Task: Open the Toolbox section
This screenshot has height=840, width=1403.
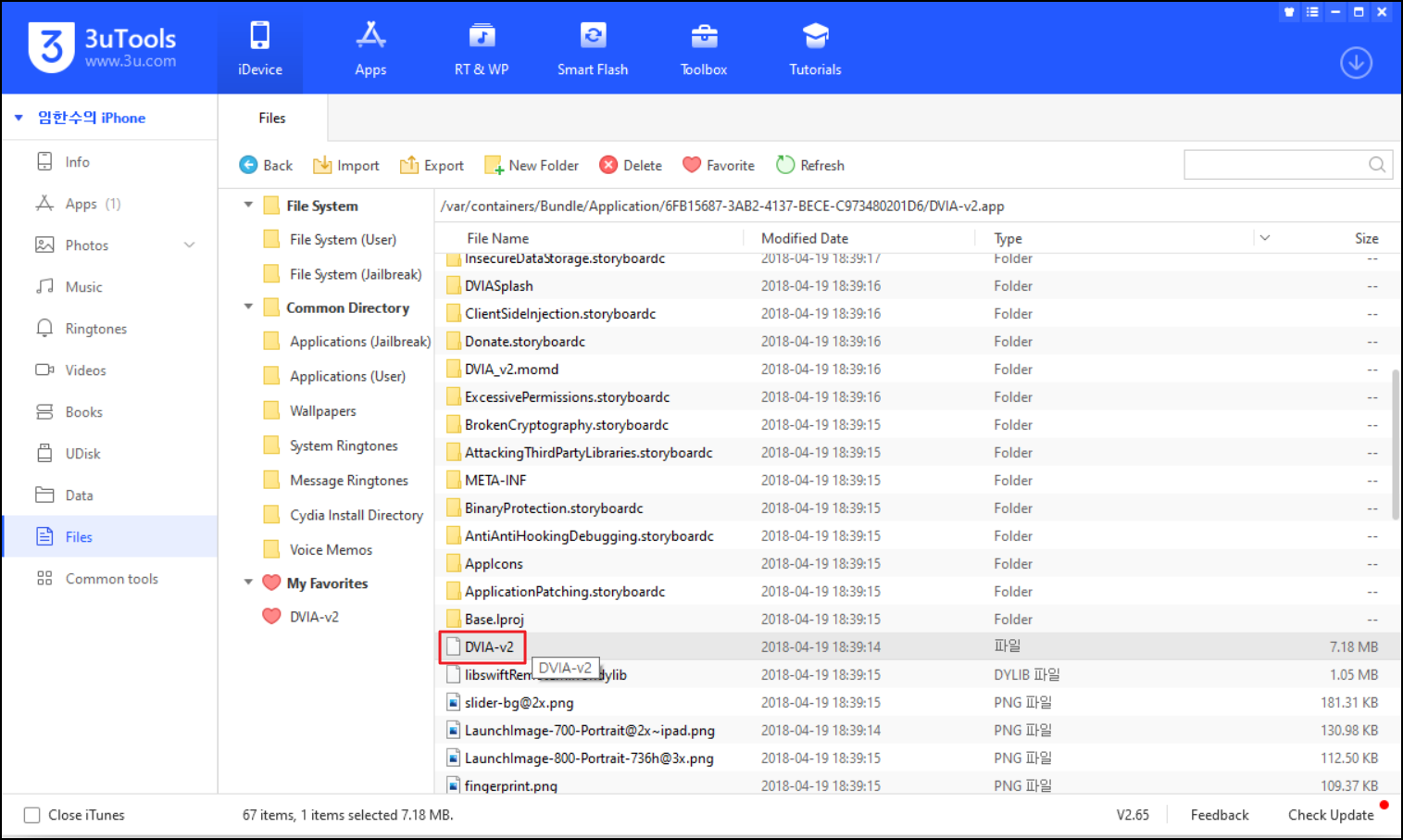Action: [704, 48]
